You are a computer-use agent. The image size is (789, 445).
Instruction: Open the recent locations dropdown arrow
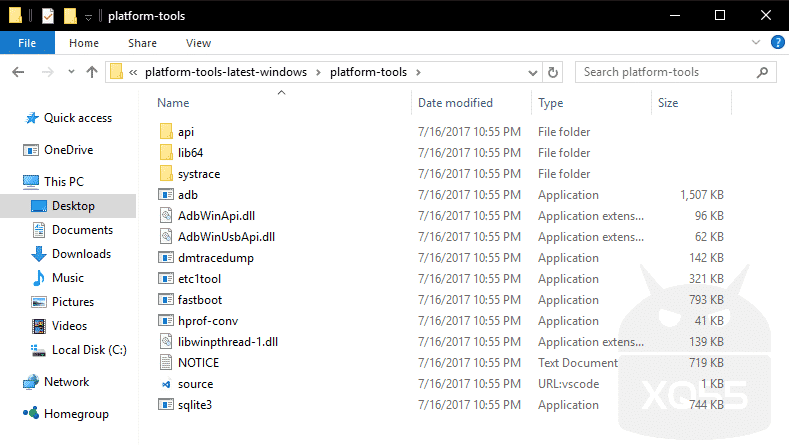(x=68, y=72)
